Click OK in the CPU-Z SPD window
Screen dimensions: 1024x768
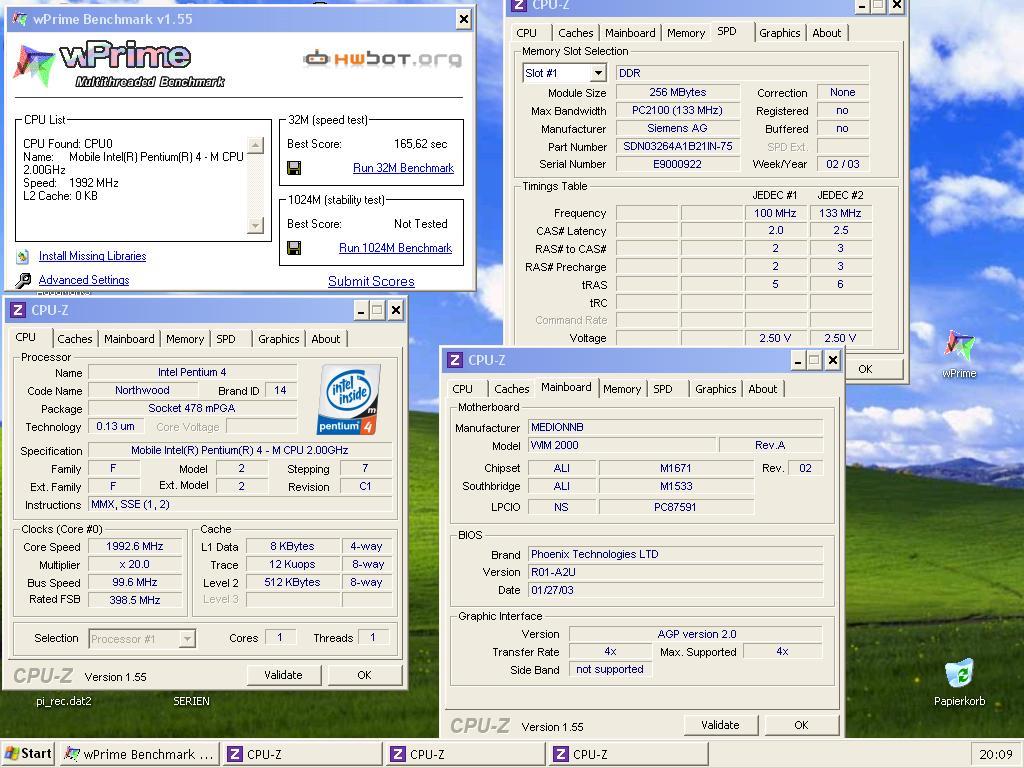tap(872, 369)
